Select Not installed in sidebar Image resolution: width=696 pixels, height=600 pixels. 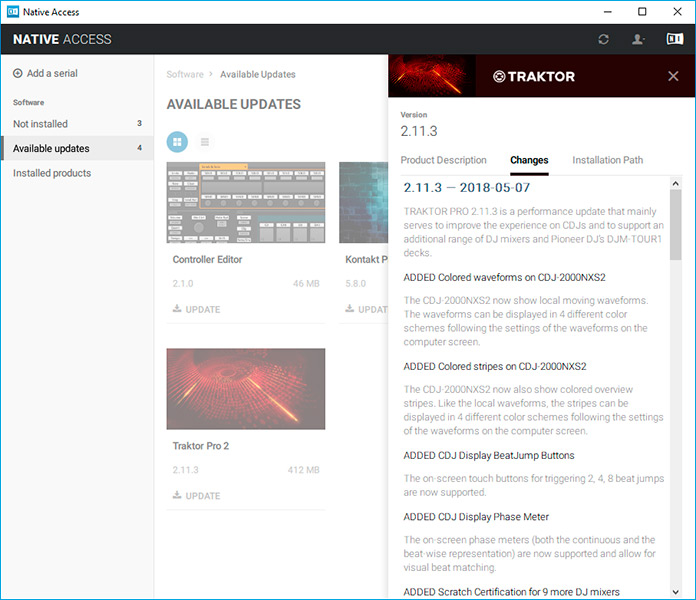tap(77, 124)
